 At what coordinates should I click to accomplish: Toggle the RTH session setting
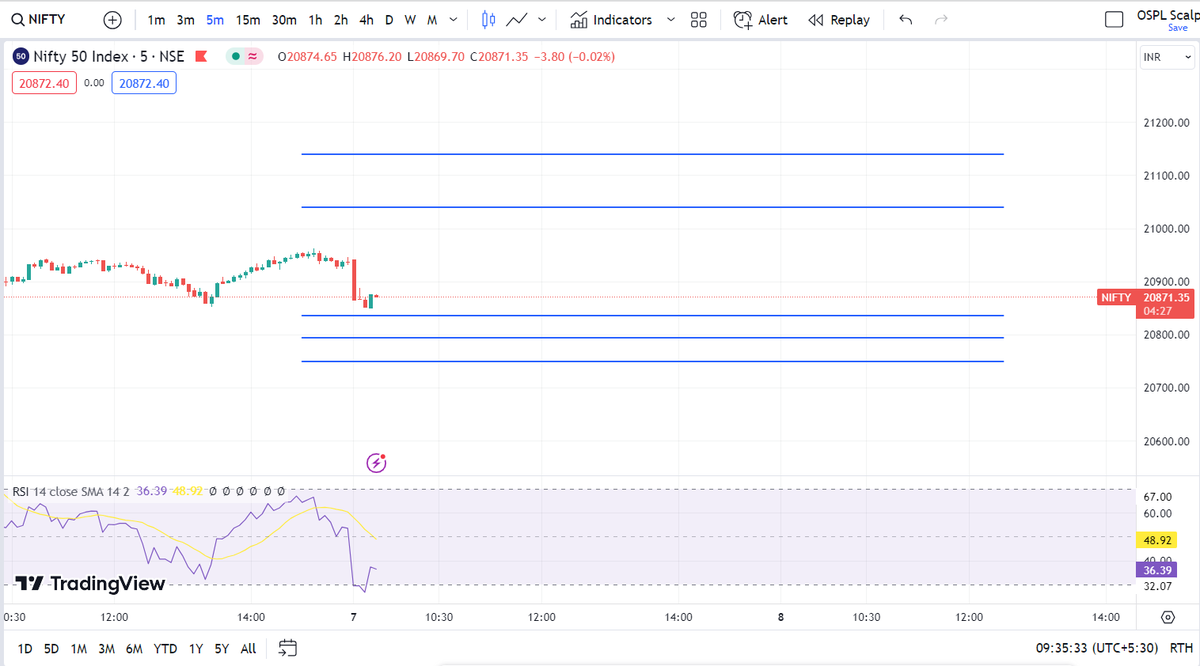[1181, 648]
